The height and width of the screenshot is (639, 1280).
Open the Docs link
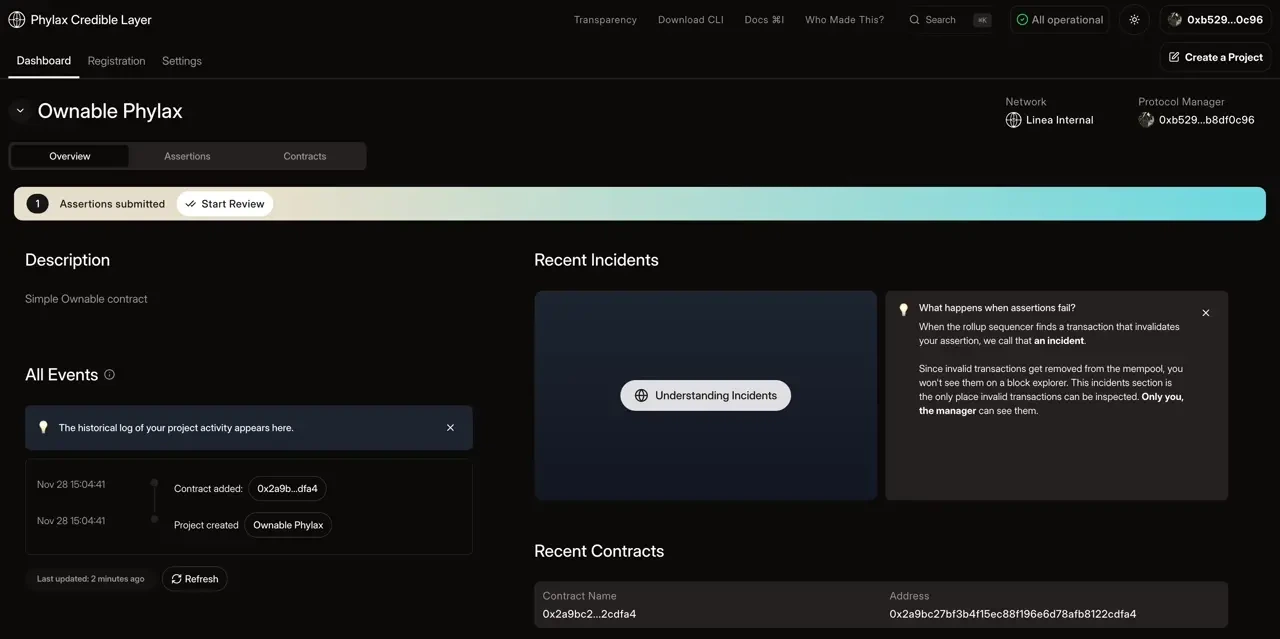coord(764,20)
